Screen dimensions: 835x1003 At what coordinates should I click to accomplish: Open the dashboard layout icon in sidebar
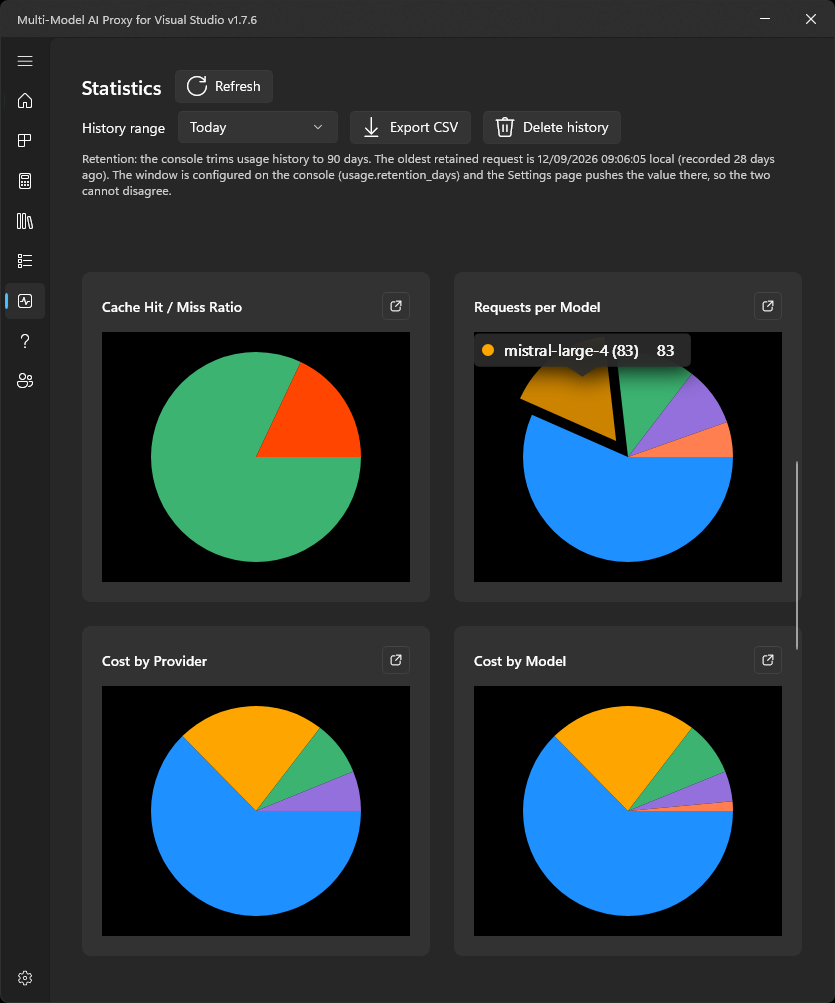25,141
